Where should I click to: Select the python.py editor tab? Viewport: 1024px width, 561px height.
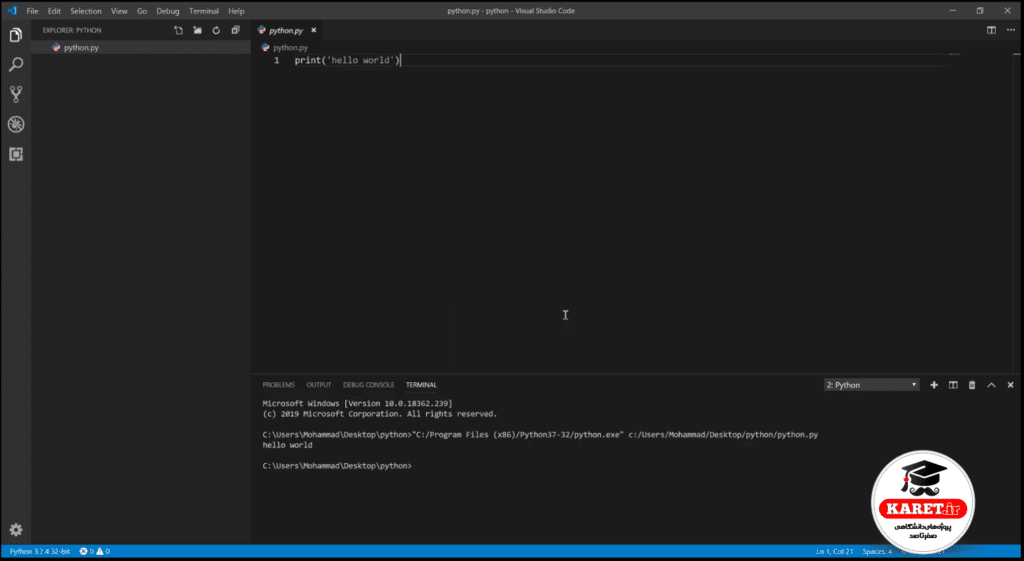tap(286, 30)
